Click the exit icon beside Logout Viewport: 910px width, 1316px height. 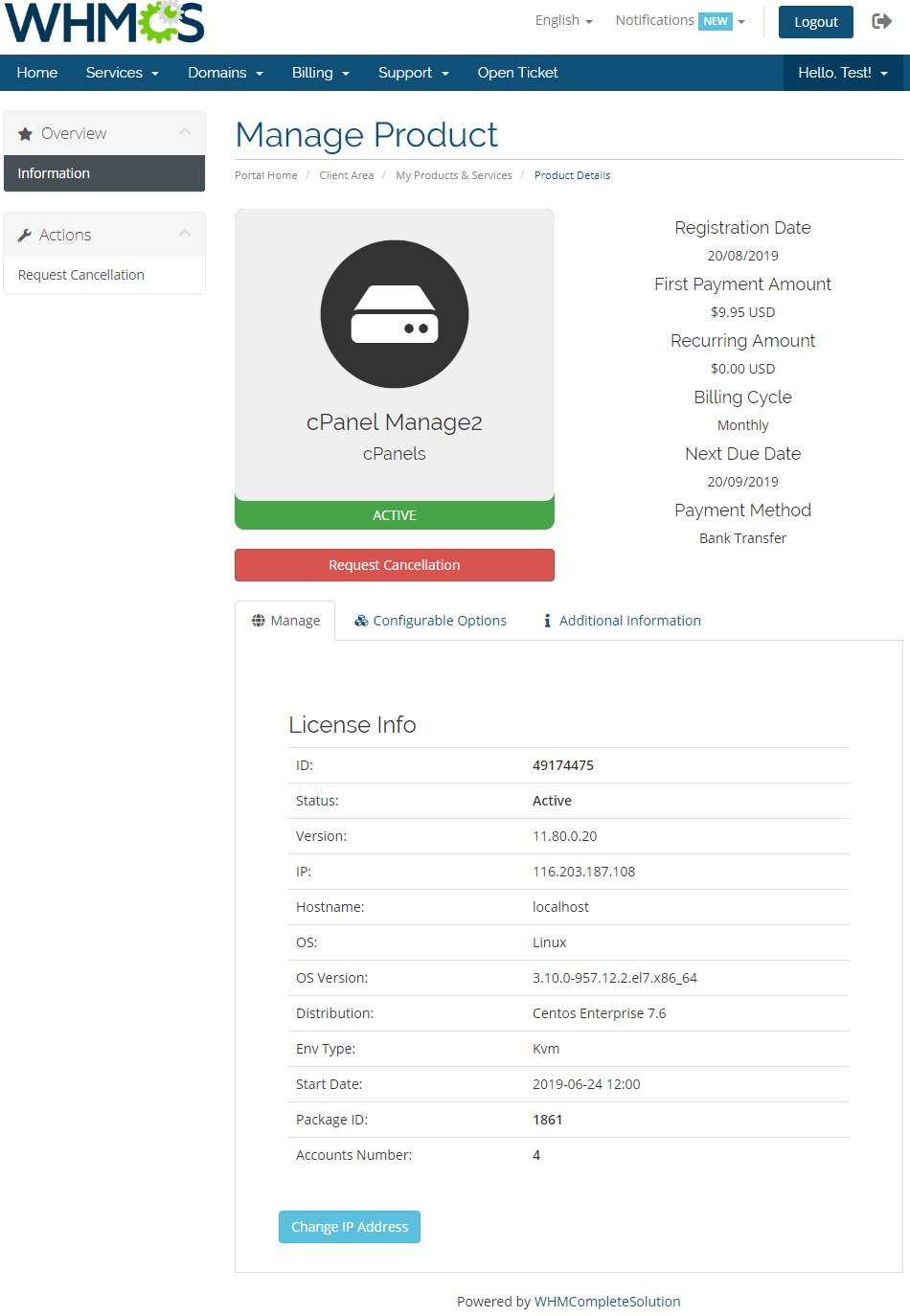tap(881, 21)
